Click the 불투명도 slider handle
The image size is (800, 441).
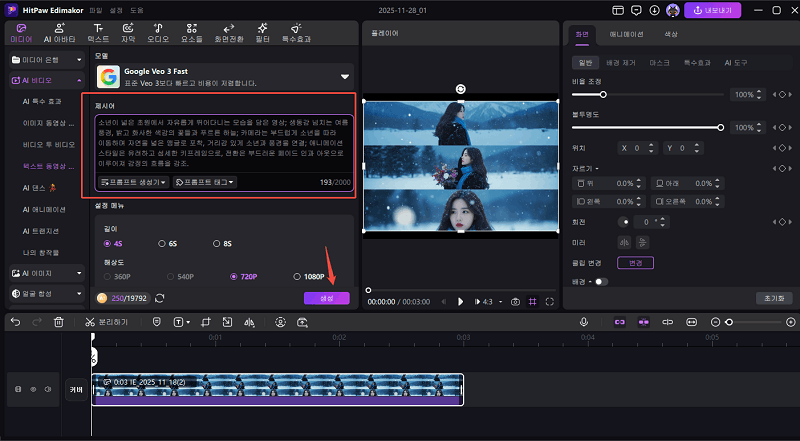pos(720,128)
